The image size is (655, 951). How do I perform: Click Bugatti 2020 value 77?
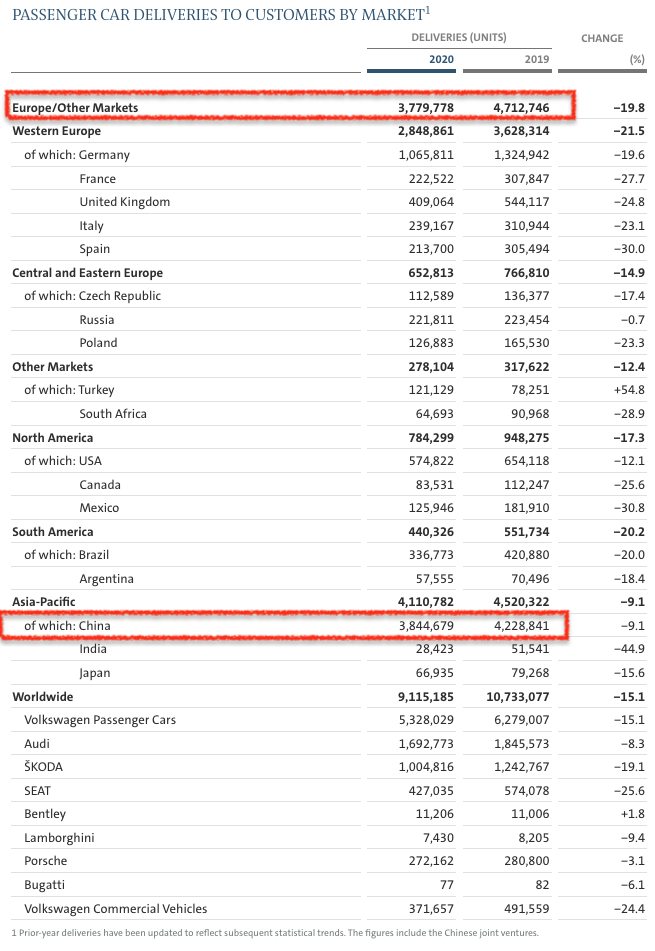[447, 885]
